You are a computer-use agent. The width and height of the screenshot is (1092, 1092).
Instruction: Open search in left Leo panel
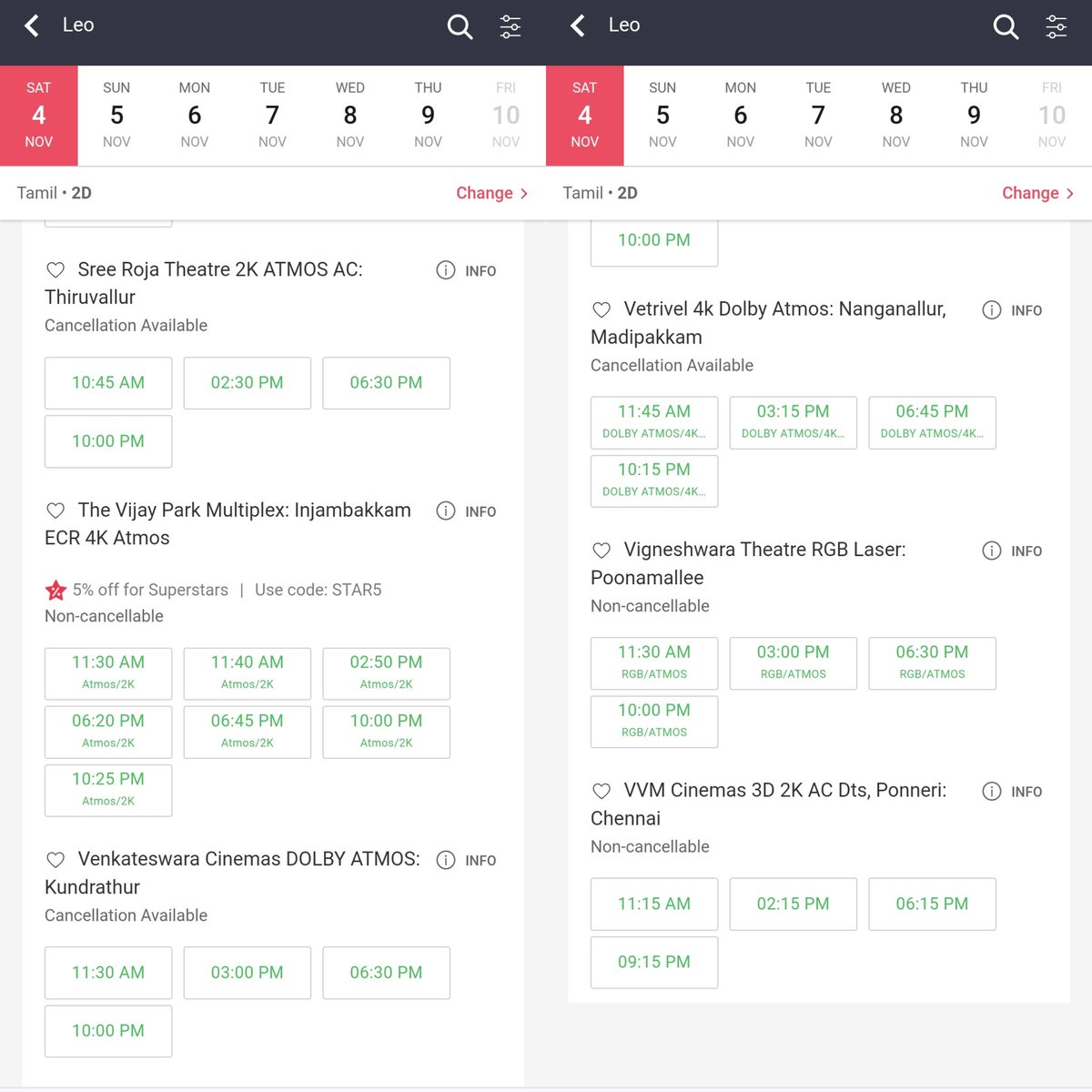(x=460, y=26)
